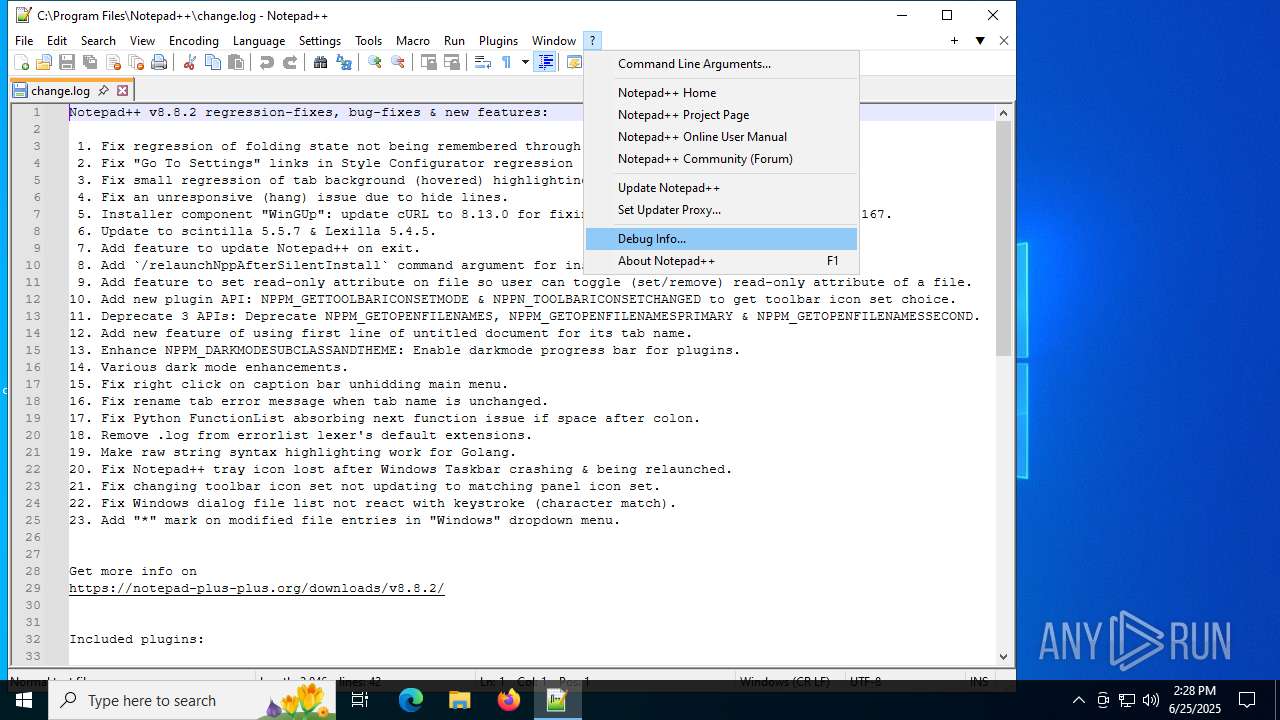Open File Explorer from the taskbar
Screen dimensions: 1280x720
(x=459, y=700)
